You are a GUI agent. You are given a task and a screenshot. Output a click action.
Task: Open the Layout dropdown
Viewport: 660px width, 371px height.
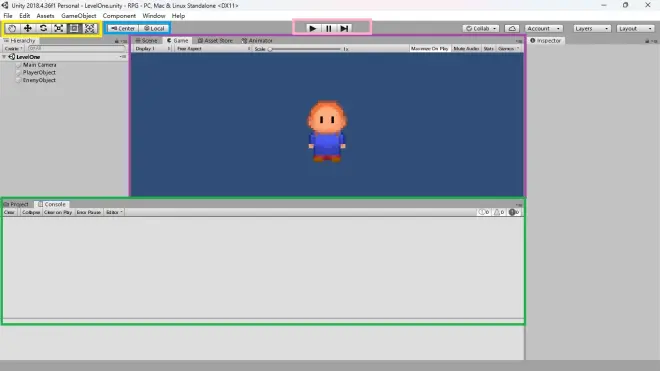pos(636,28)
